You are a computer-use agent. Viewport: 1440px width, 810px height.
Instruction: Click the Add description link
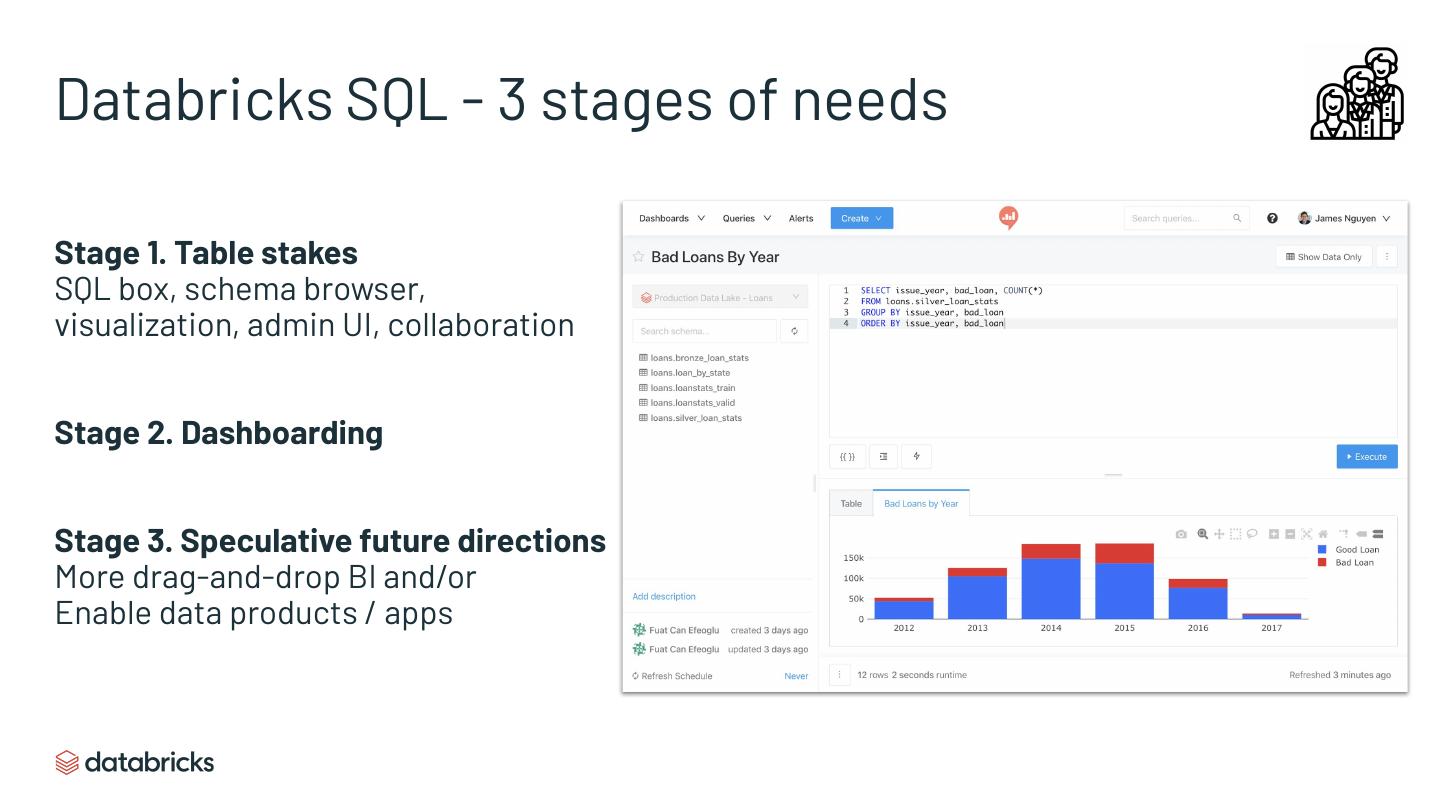point(664,596)
